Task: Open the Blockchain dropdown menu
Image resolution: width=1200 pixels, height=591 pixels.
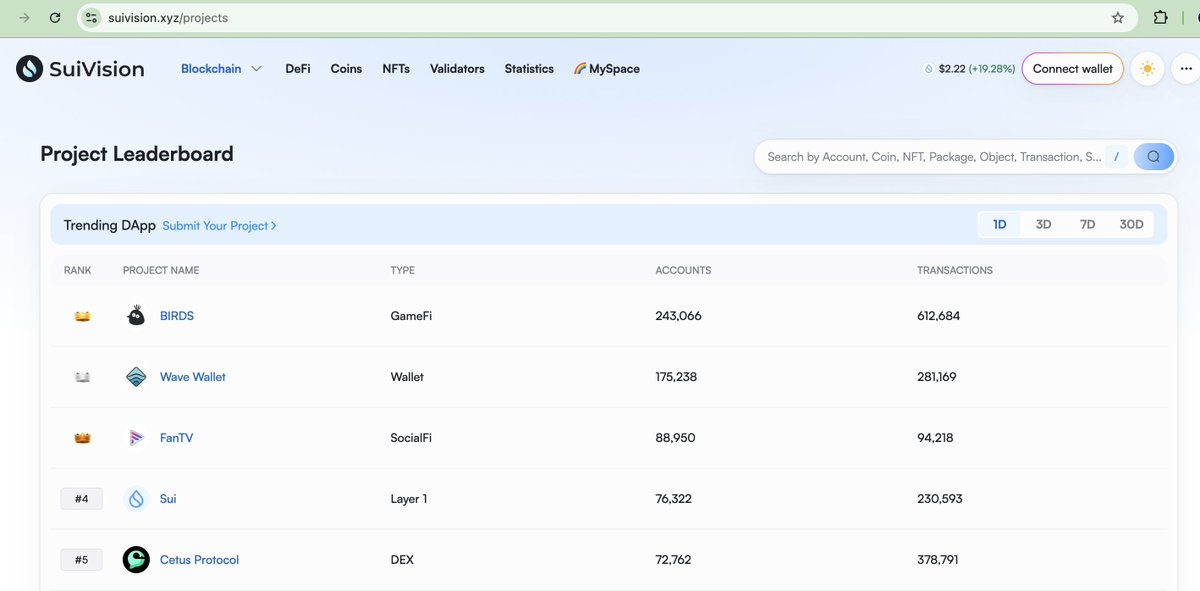Action: pos(220,68)
